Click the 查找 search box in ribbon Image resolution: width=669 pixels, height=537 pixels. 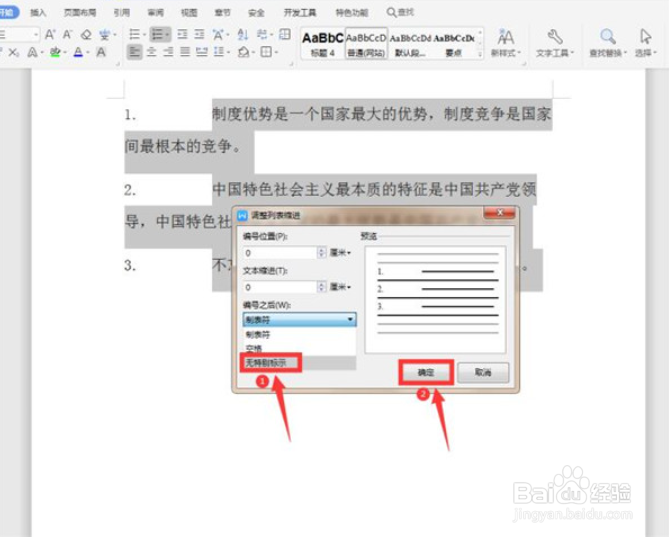point(400,12)
